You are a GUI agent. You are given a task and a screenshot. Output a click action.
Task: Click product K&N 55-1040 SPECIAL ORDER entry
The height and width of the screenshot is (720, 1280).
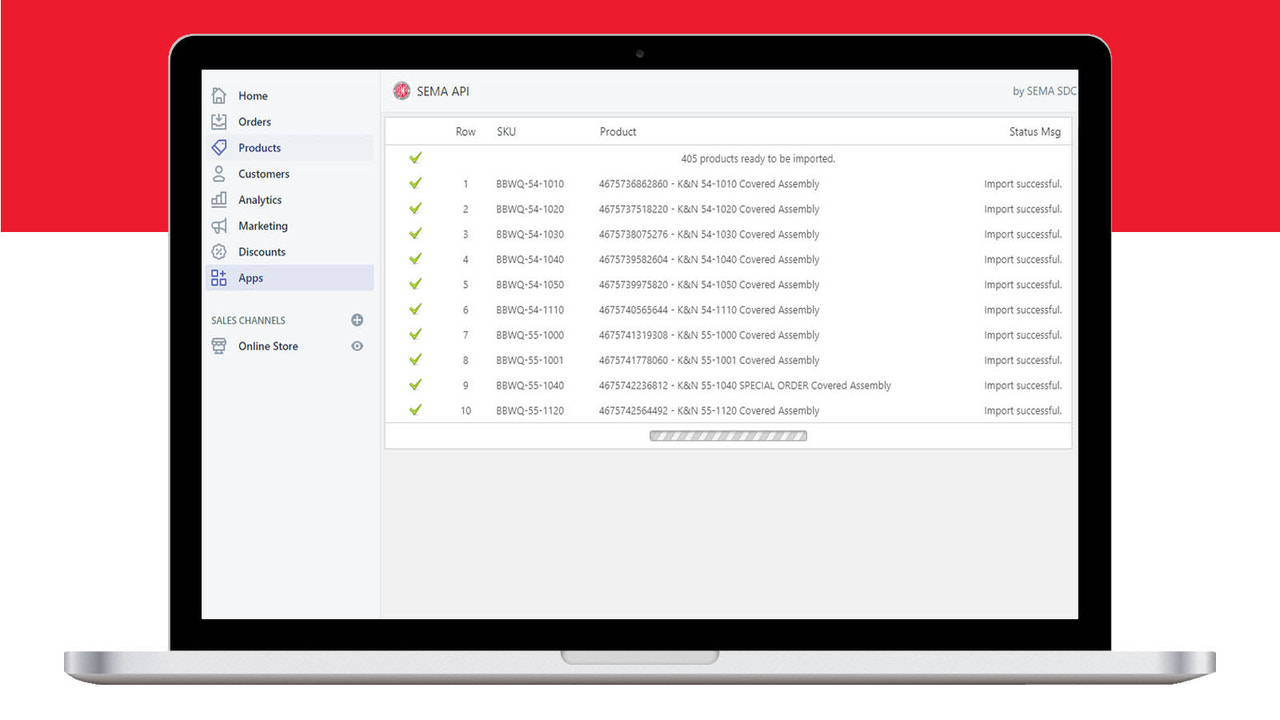coord(745,385)
